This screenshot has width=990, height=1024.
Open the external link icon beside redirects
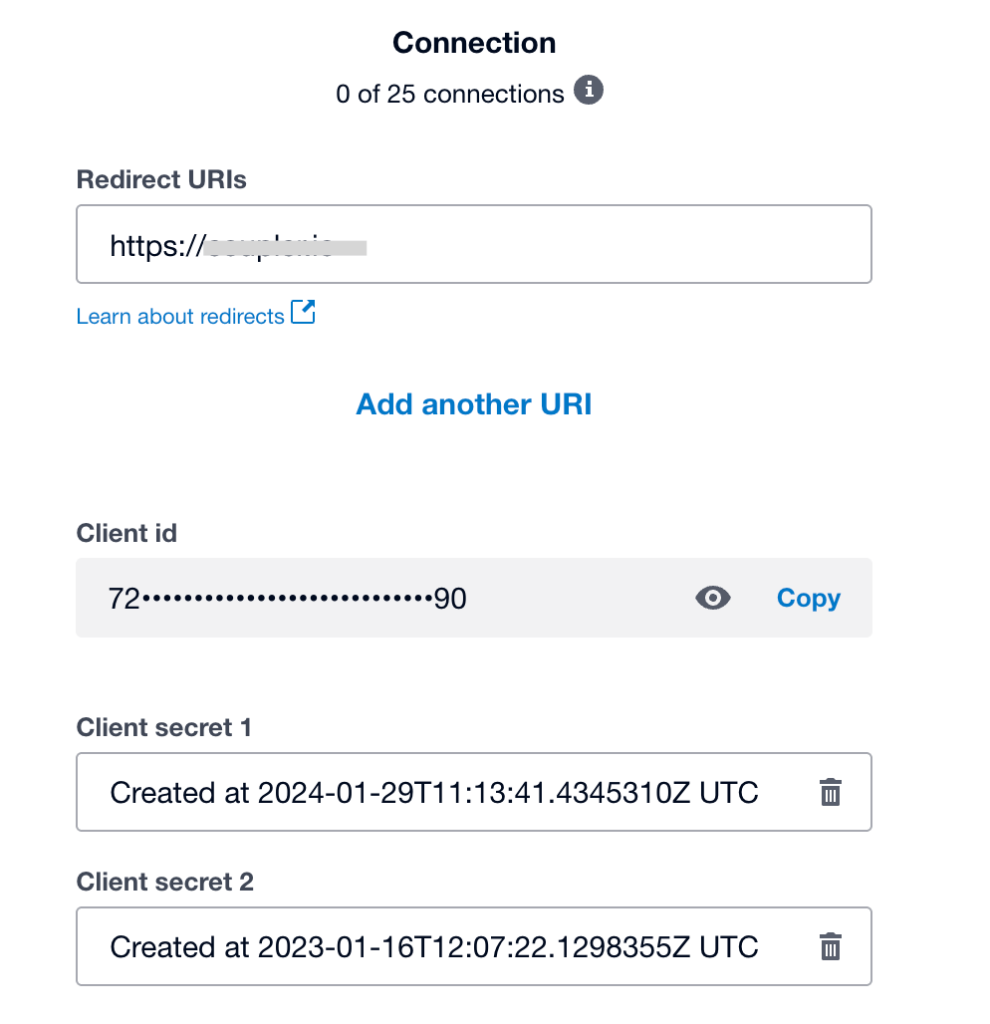tap(303, 313)
